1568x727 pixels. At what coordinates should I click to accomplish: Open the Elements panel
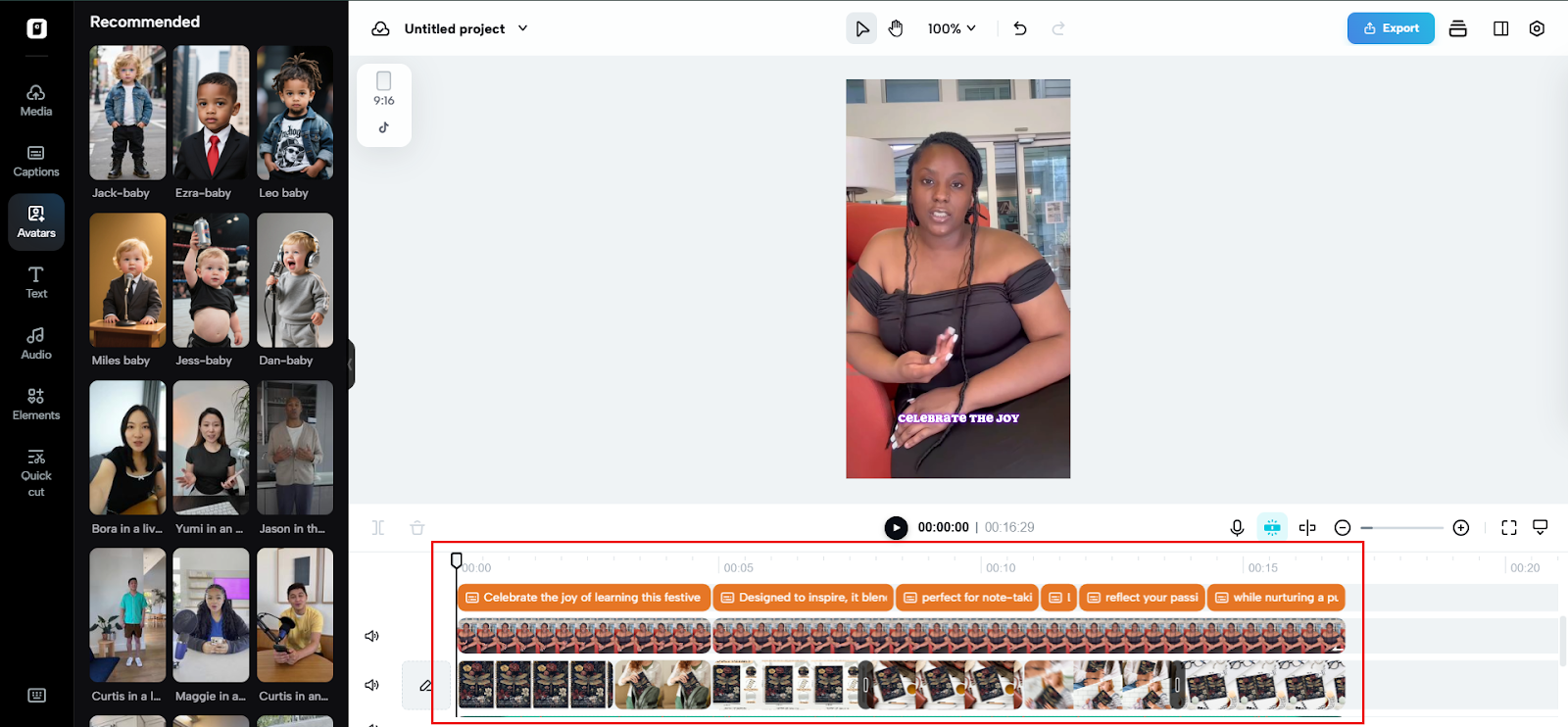[36, 404]
